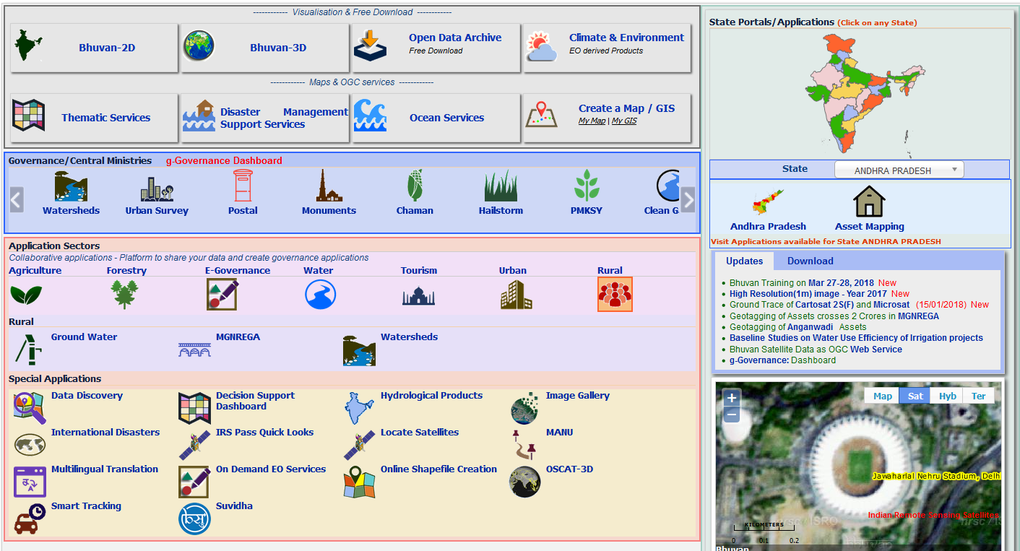The width and height of the screenshot is (1020, 551).
Task: Zoom in on the satellite map
Action: pyautogui.click(x=732, y=398)
